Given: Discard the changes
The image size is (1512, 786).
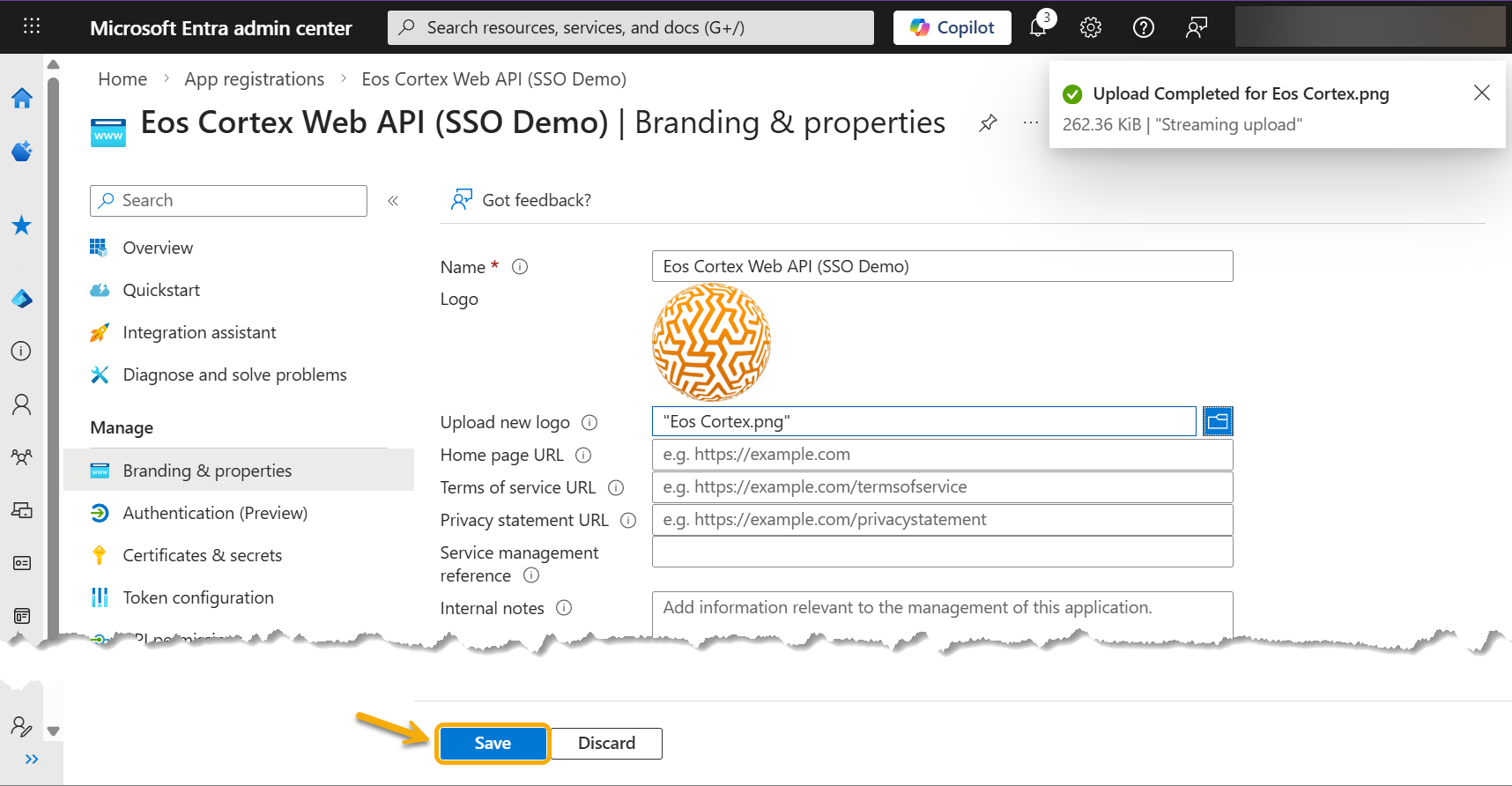Looking at the screenshot, I should click(606, 743).
